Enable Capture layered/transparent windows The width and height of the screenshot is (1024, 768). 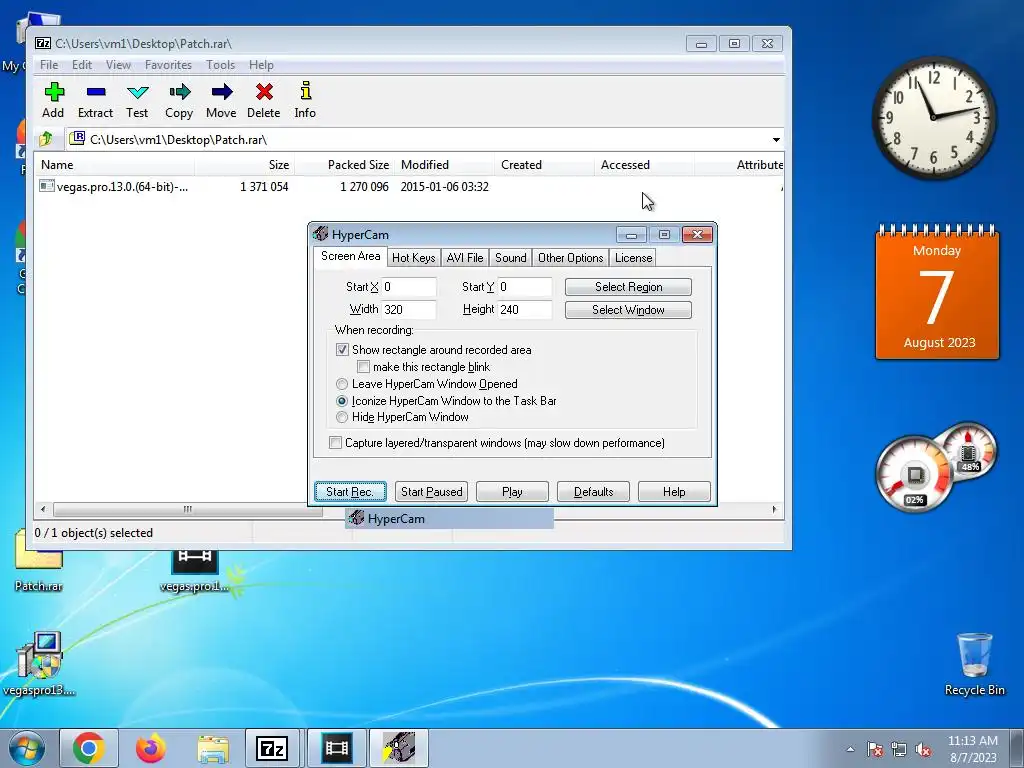point(335,443)
